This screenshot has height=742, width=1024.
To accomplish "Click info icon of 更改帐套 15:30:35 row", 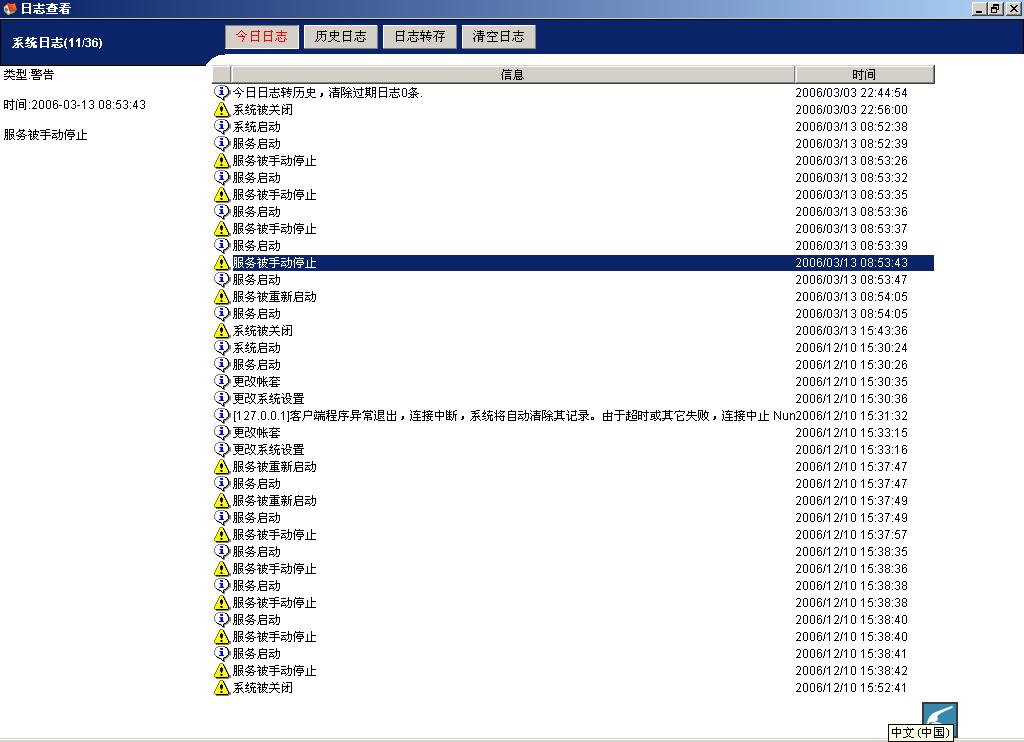I will 222,381.
